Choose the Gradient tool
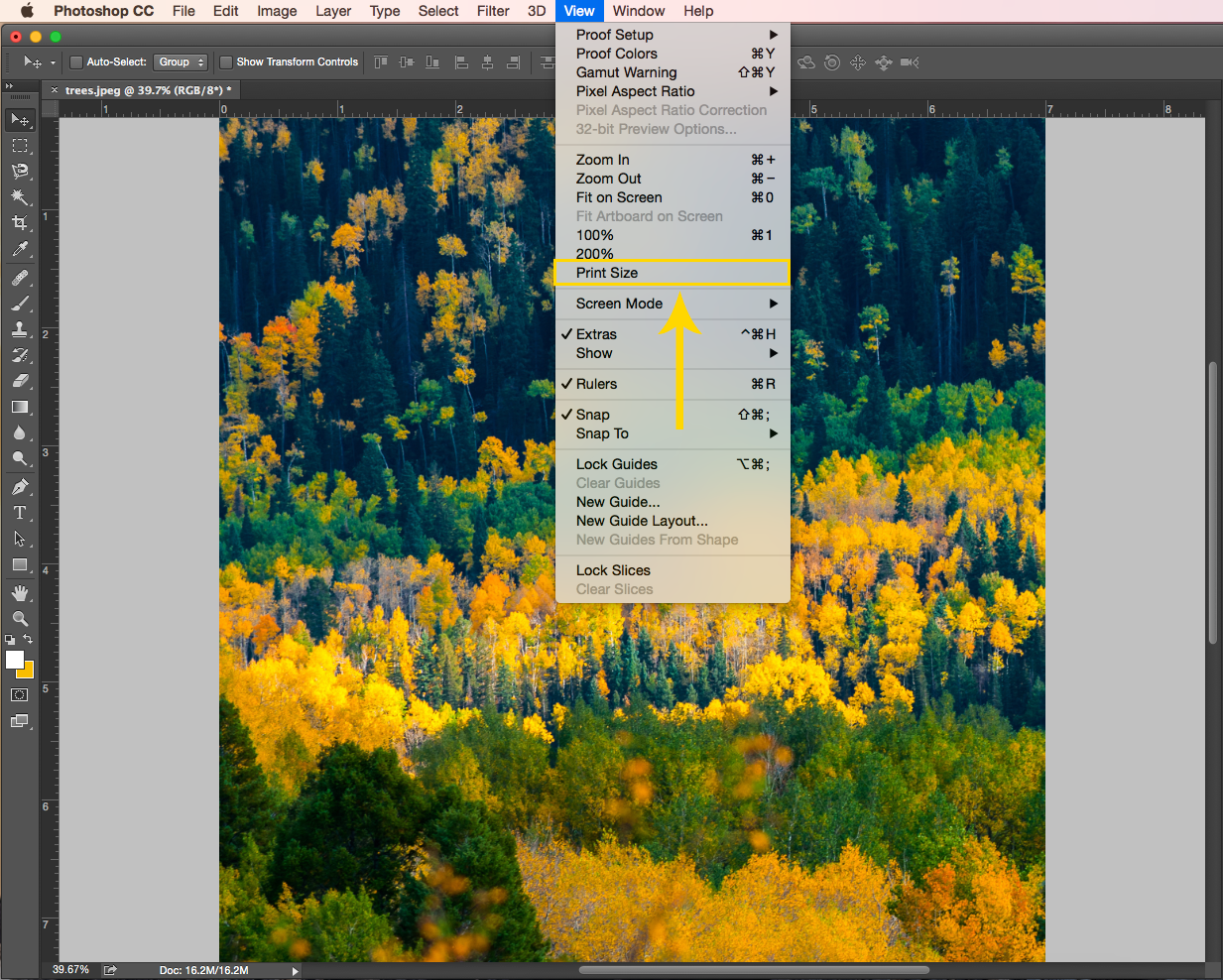1223x980 pixels. tap(20, 407)
